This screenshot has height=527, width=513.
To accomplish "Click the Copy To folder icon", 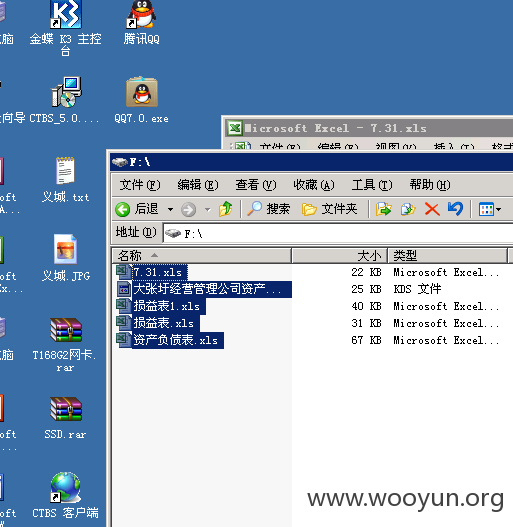I will 408,209.
